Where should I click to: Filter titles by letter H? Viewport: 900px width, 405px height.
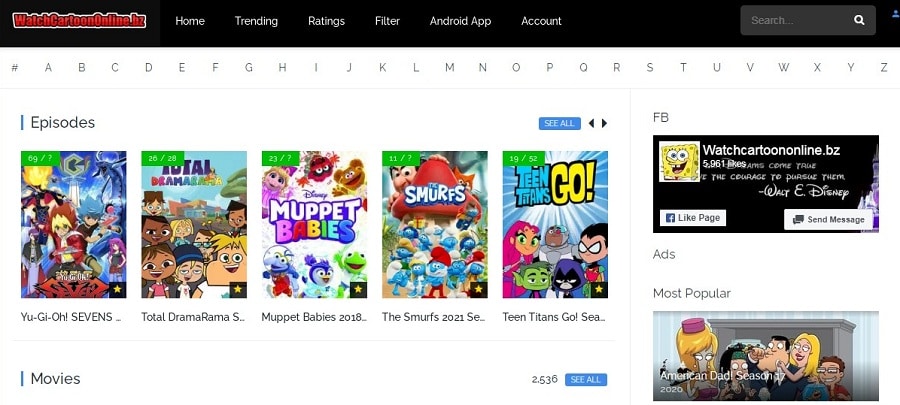(282, 68)
